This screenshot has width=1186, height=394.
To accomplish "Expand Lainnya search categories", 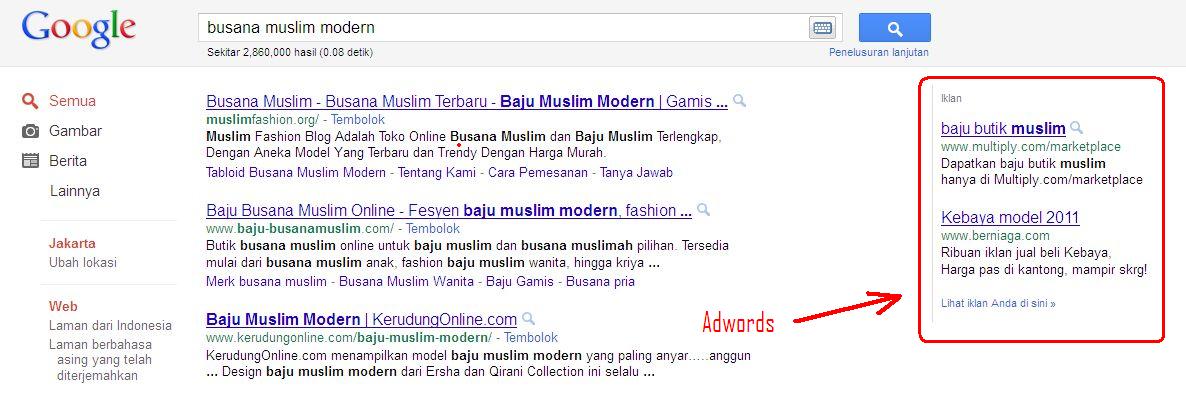I will [x=75, y=191].
